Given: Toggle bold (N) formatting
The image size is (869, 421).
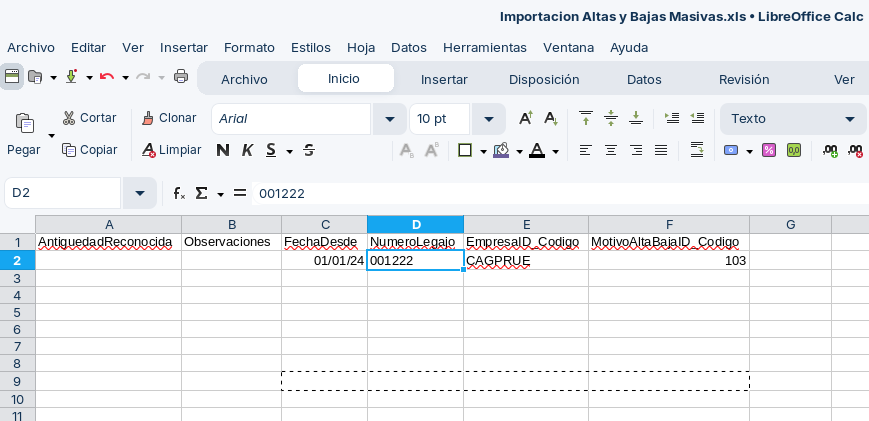Looking at the screenshot, I should coord(223,151).
